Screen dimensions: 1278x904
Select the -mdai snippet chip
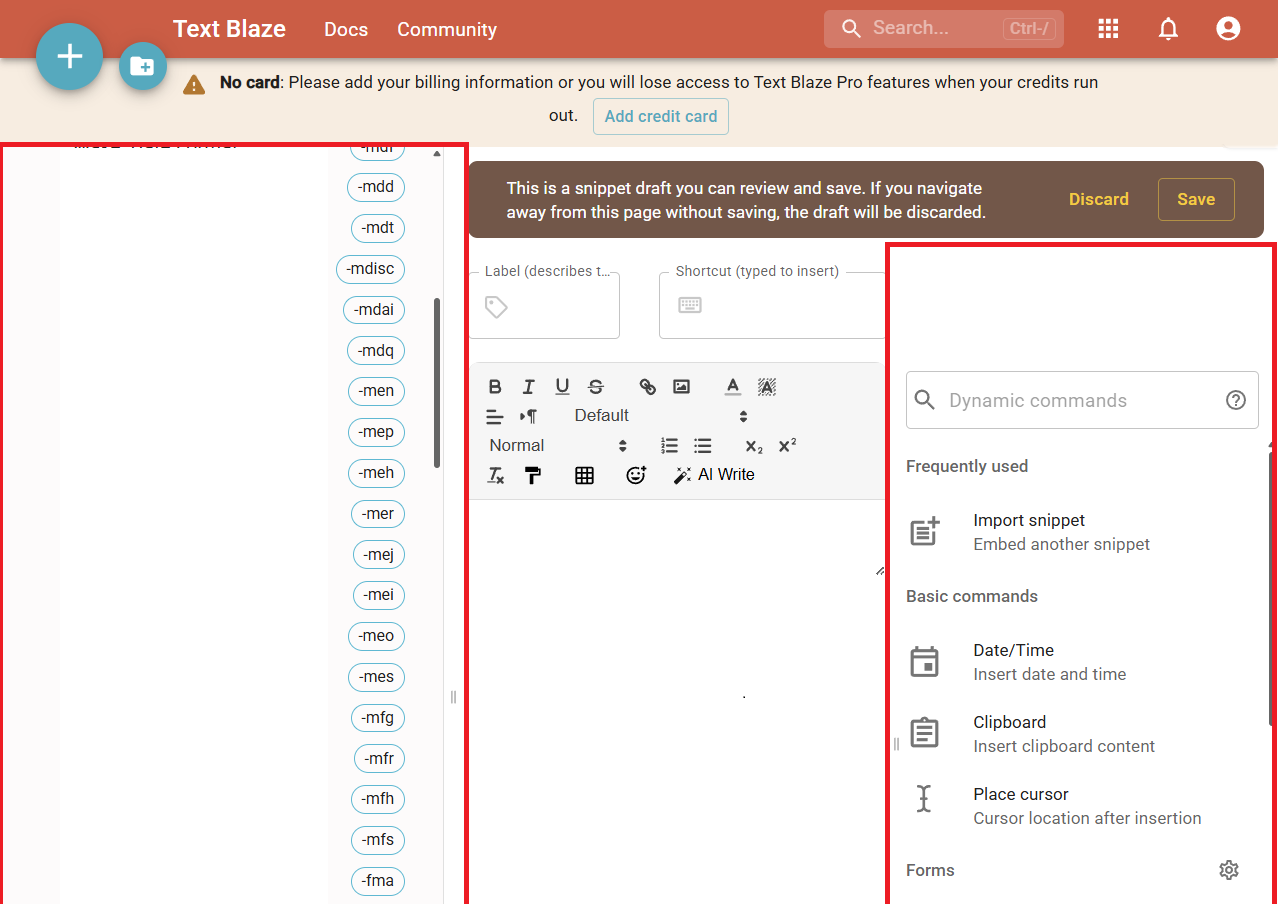pos(374,310)
